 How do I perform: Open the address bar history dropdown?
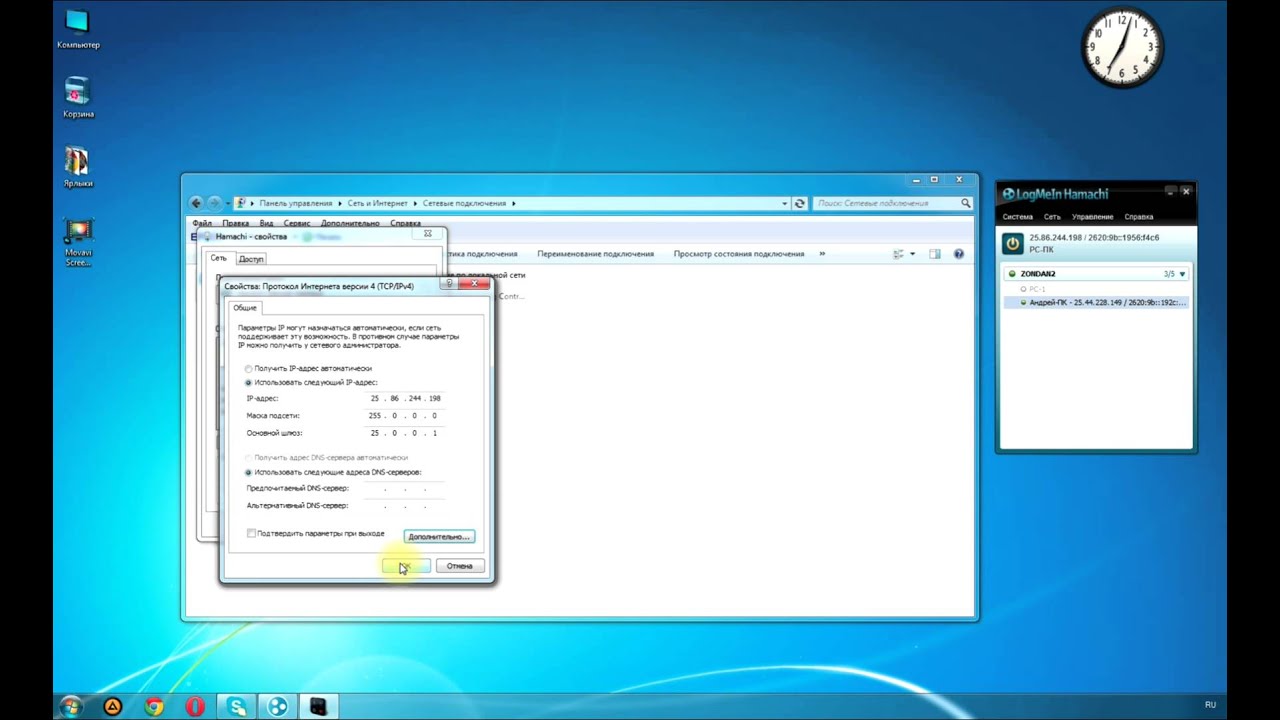[x=785, y=203]
